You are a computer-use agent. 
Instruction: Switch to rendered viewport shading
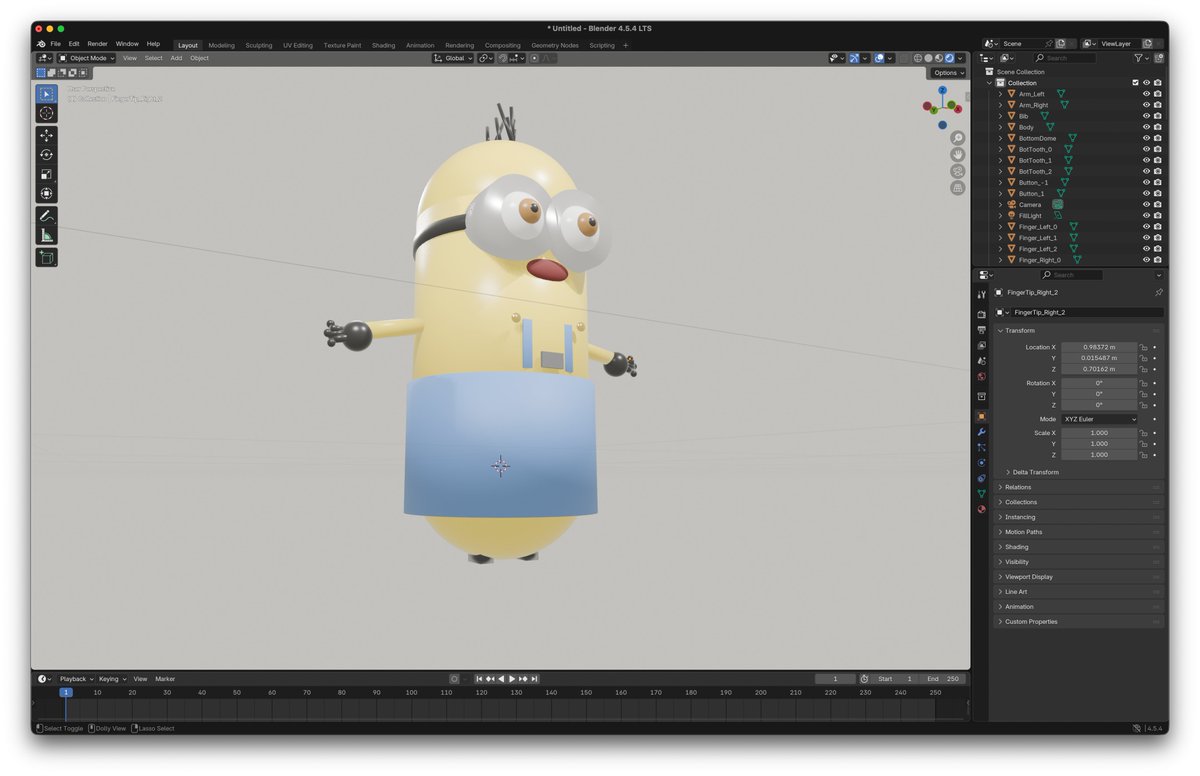coord(949,58)
